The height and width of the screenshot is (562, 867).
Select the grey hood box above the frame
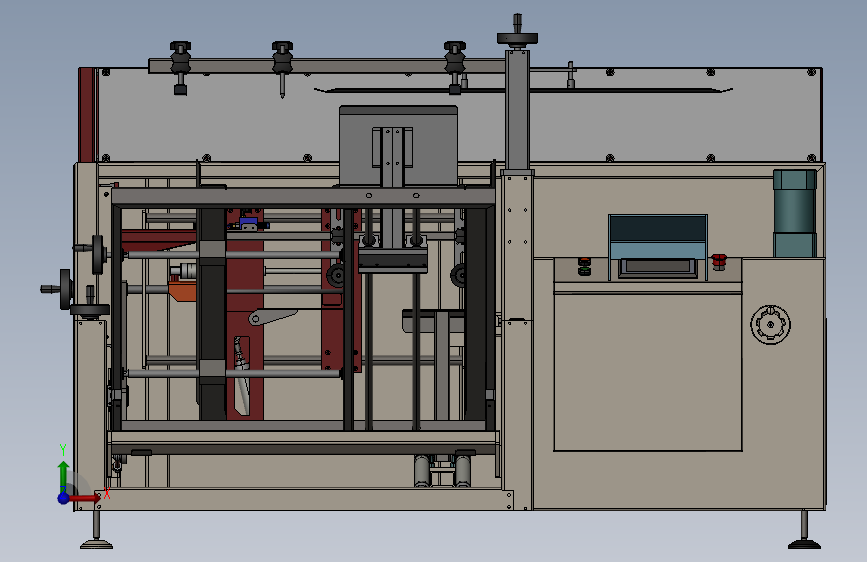[398, 145]
